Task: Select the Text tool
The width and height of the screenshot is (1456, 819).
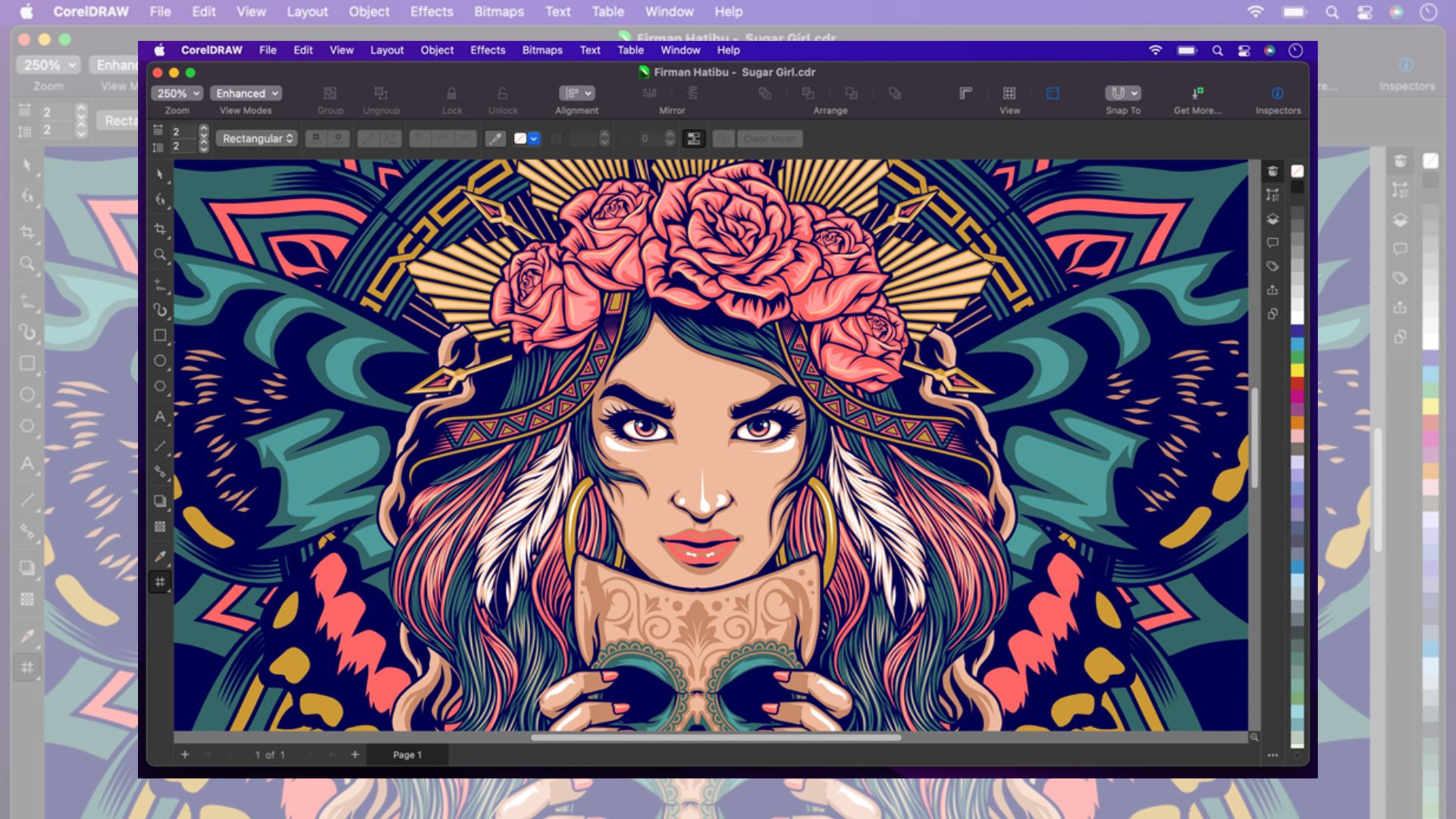Action: click(160, 416)
